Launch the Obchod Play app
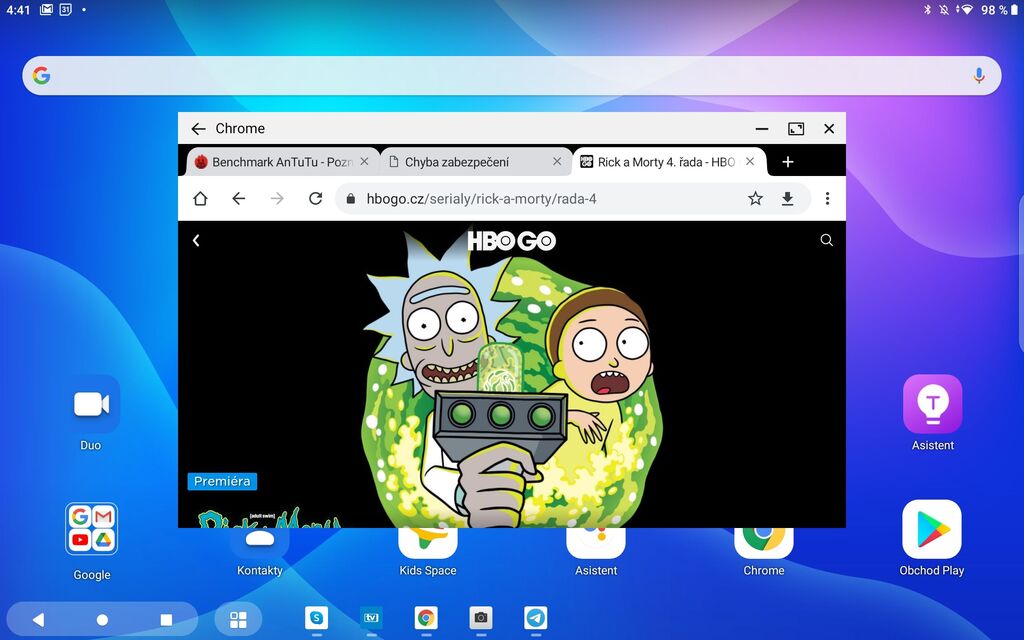The image size is (1024, 640). pyautogui.click(x=931, y=528)
